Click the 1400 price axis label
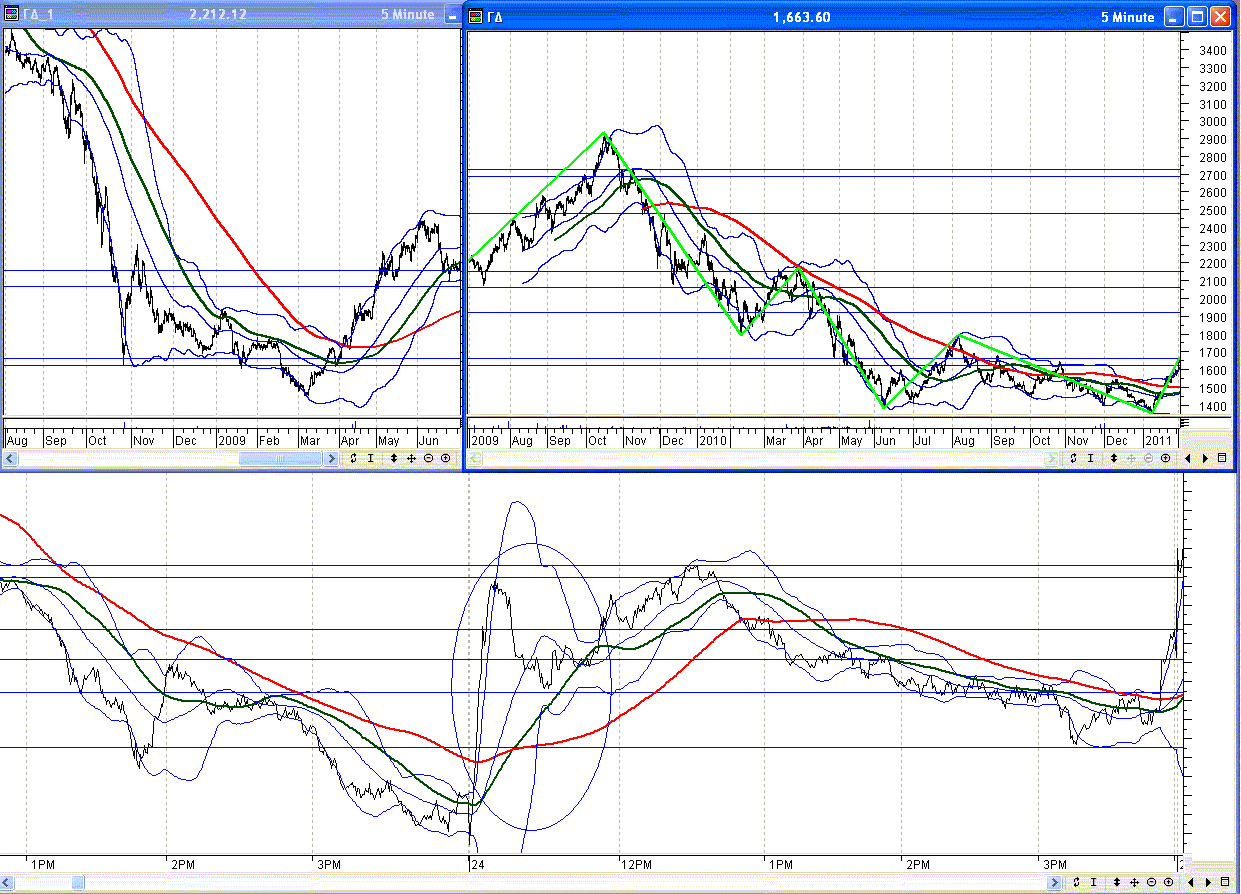1241x894 pixels. click(x=1213, y=407)
